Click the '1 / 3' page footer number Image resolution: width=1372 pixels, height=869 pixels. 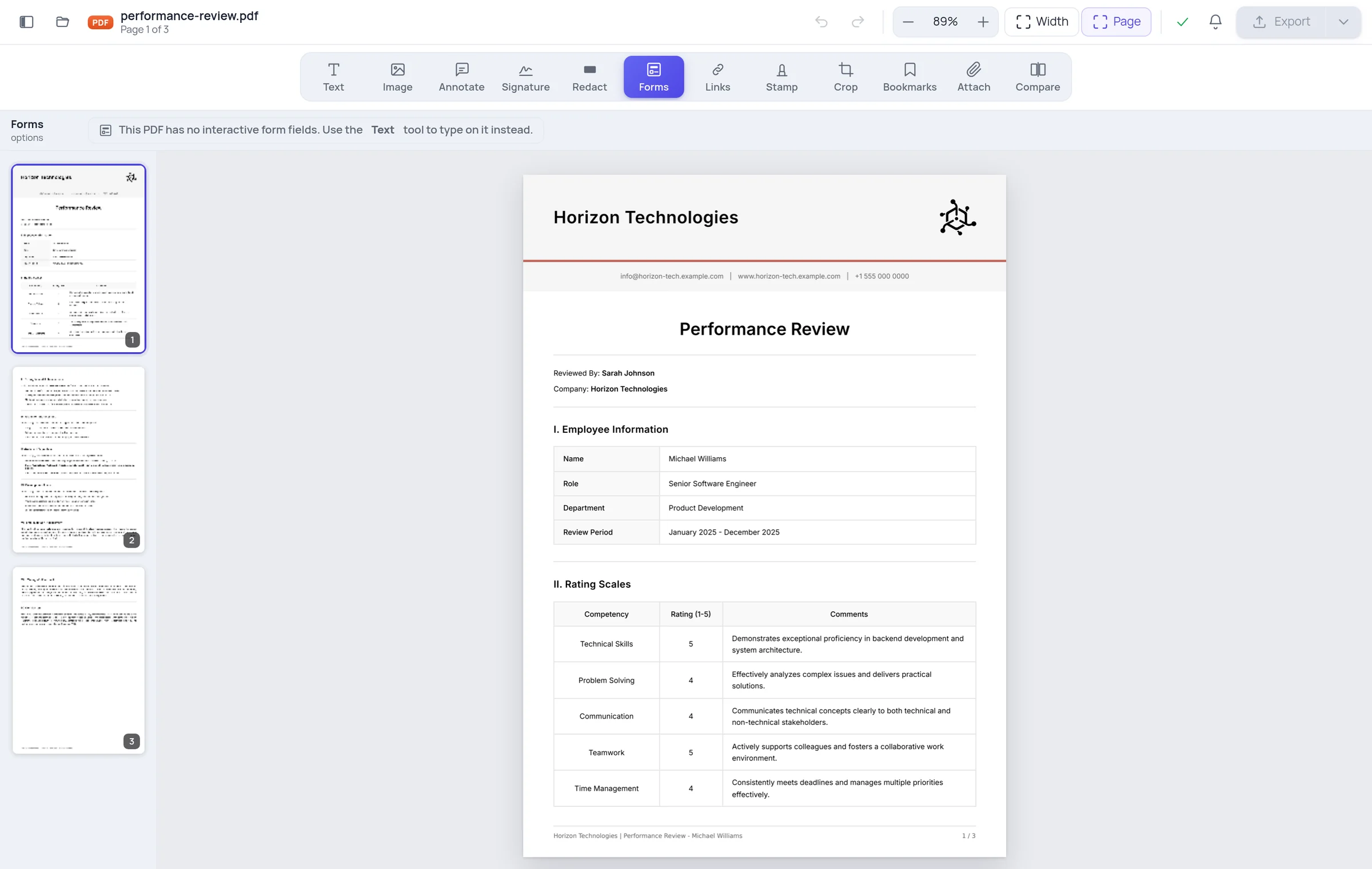pos(968,836)
